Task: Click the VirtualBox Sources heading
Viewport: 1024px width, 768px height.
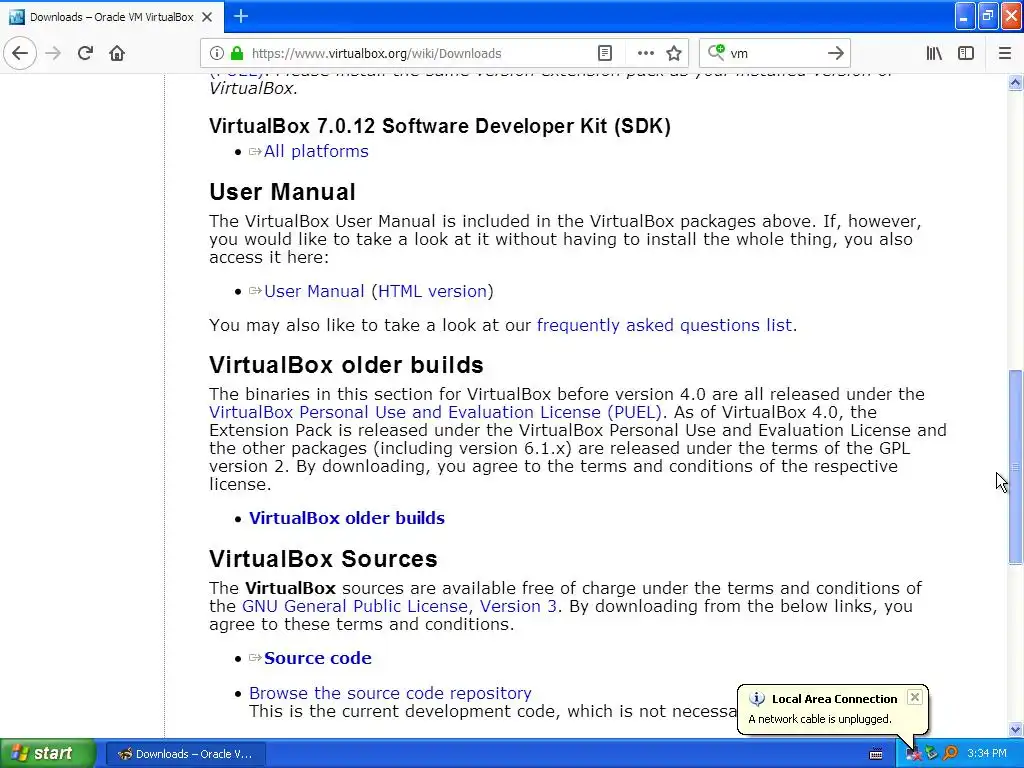Action: pyautogui.click(x=323, y=559)
